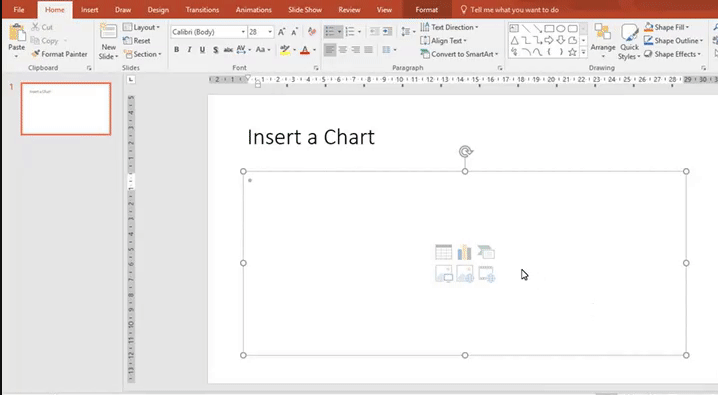
Task: Click the Insert SmartArt Graphic placeholder icon
Action: click(x=486, y=252)
